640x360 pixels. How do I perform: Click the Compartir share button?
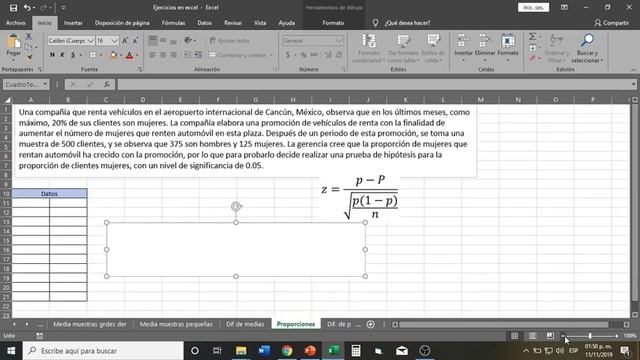point(611,23)
